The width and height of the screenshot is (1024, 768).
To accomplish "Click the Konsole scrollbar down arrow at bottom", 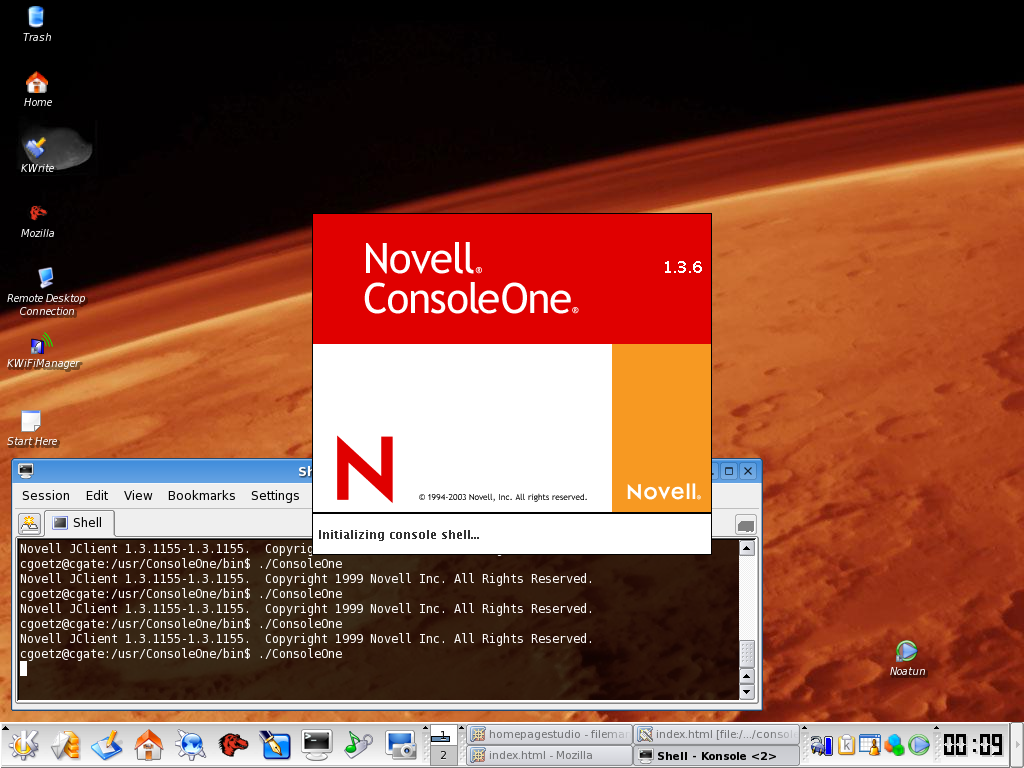I will point(747,692).
